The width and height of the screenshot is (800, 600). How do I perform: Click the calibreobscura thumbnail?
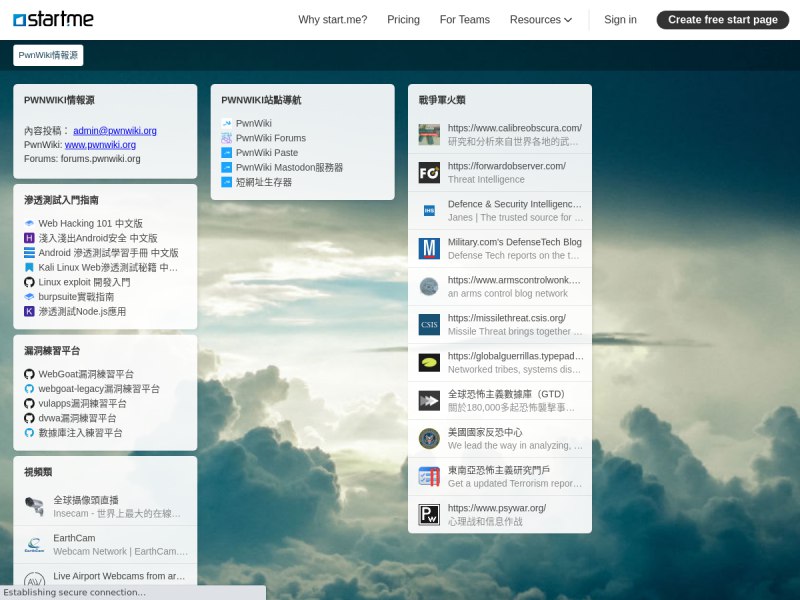click(x=429, y=135)
